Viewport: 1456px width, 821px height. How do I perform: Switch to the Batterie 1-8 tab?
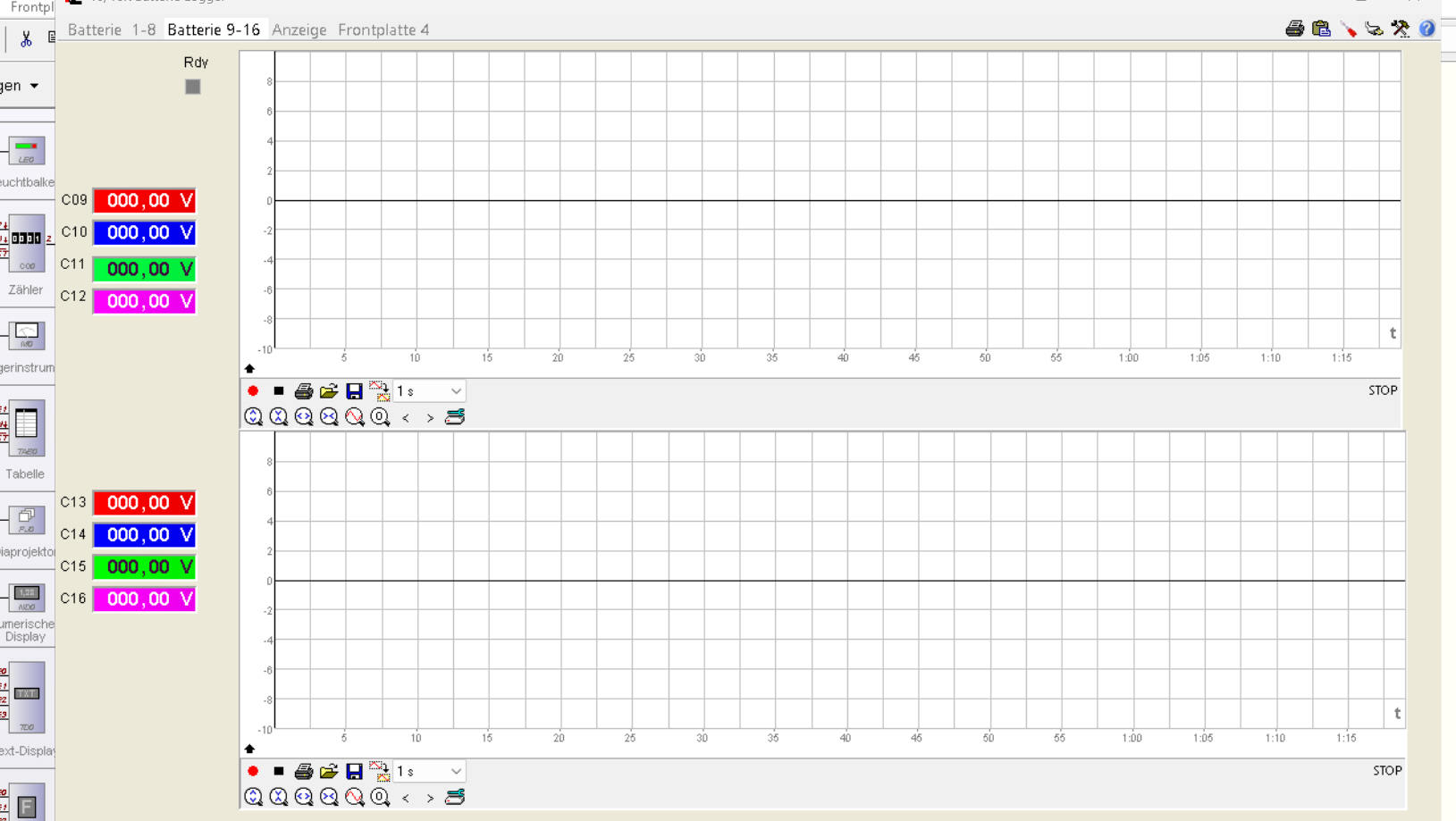(112, 29)
